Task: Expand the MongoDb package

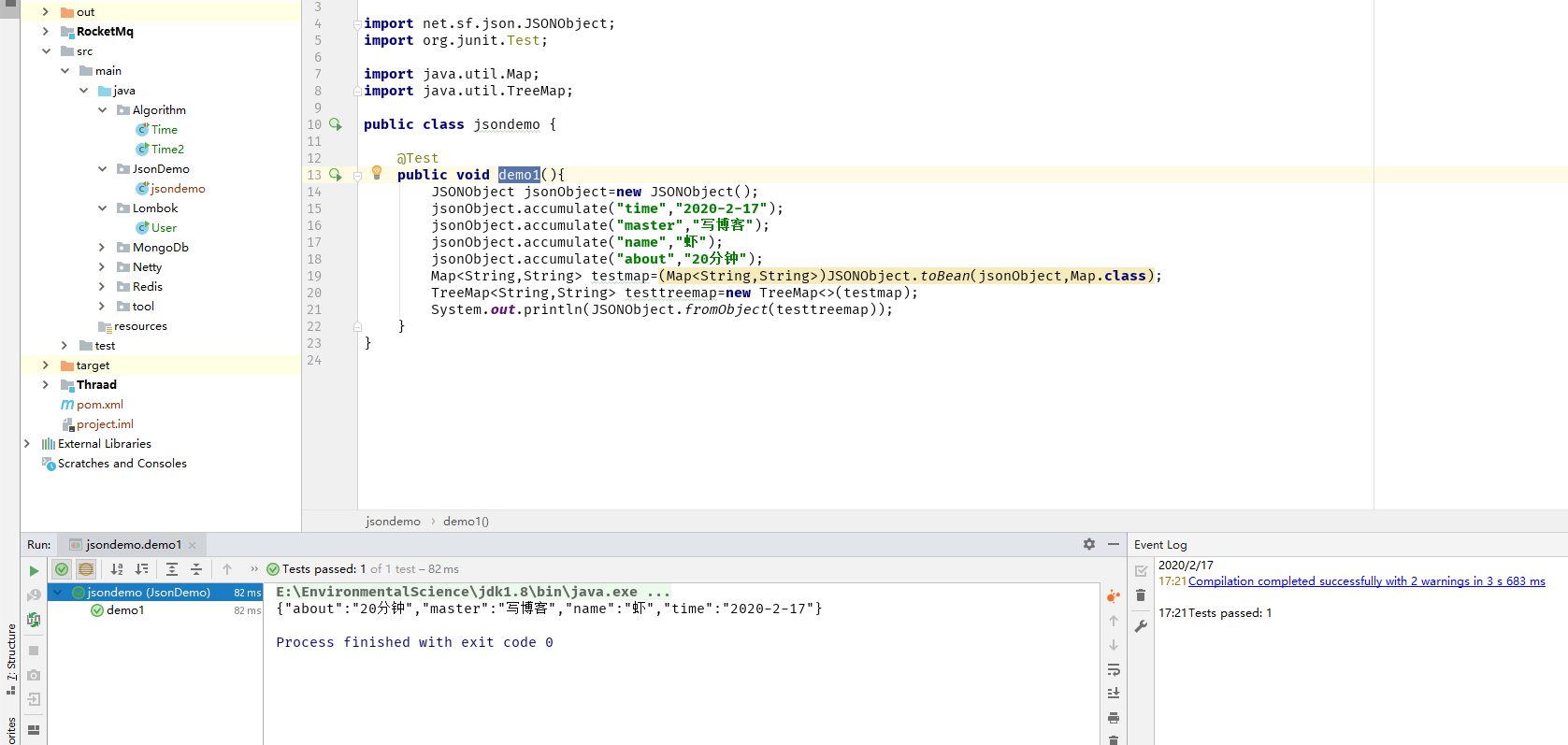Action: pyautogui.click(x=102, y=248)
